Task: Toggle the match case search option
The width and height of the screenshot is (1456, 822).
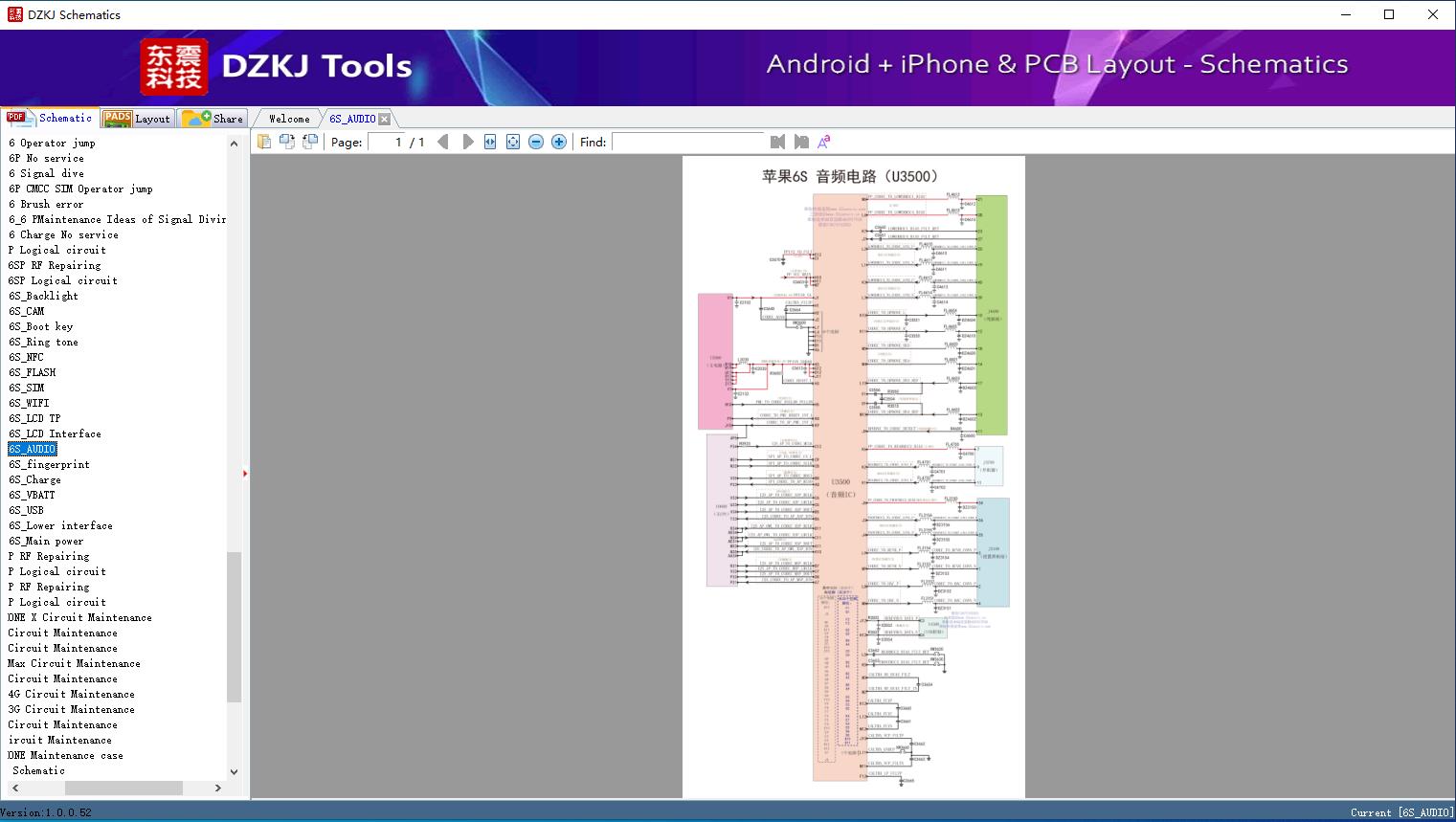Action: [x=823, y=142]
